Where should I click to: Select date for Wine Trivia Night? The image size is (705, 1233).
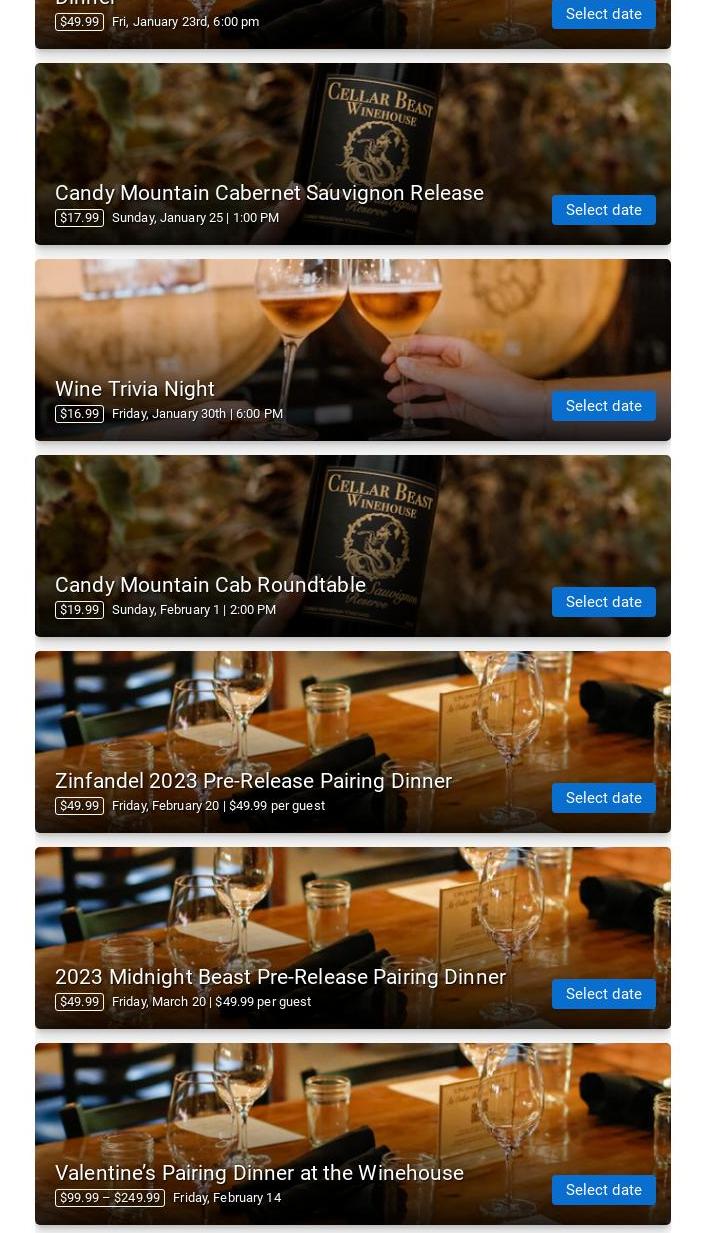603,406
